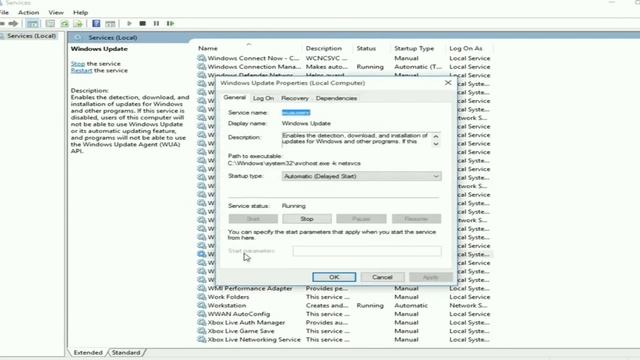Click Restart Service toolbar icon
Screen dimensions: 640x360
point(170,24)
